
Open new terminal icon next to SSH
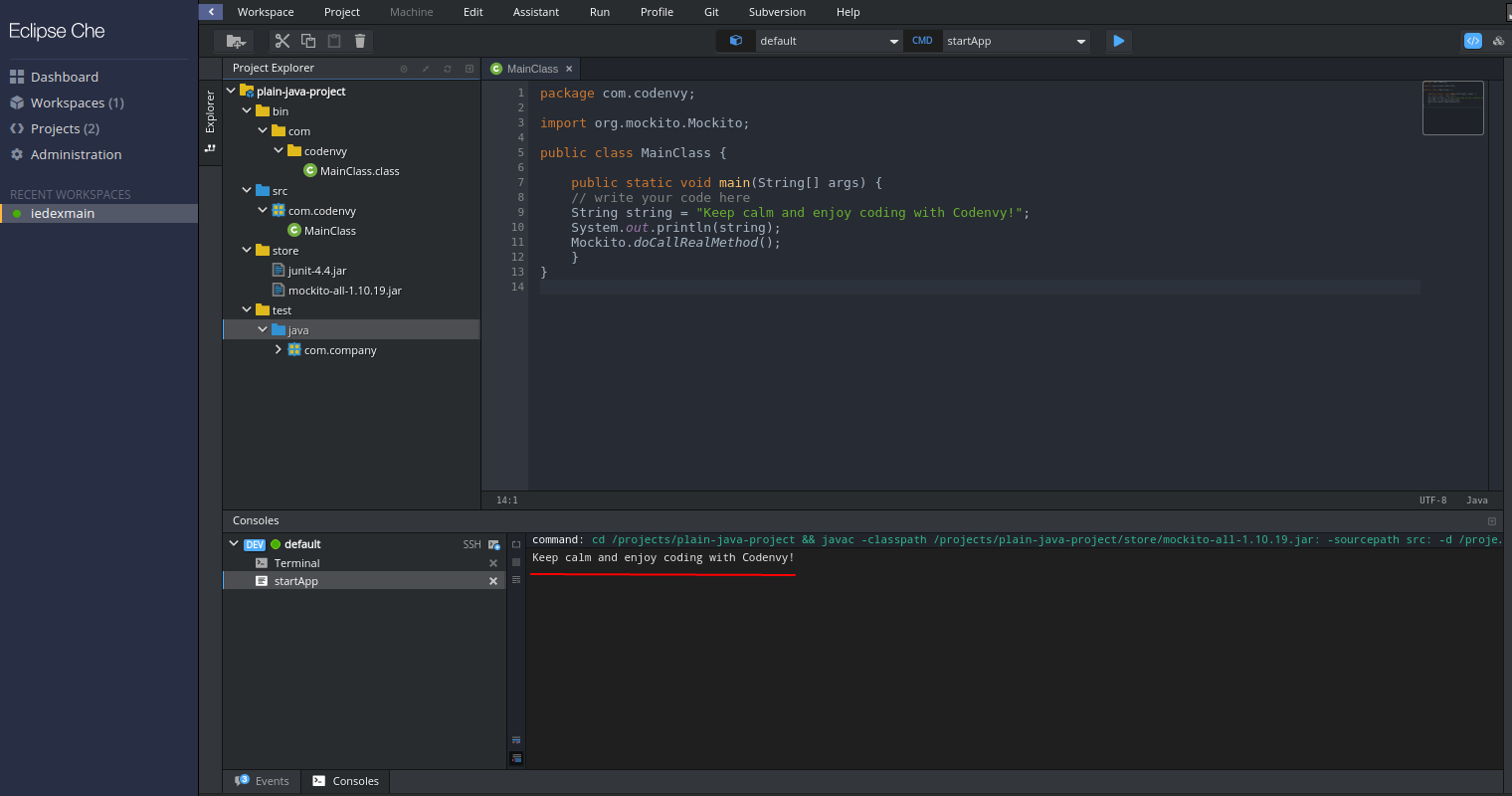point(493,544)
